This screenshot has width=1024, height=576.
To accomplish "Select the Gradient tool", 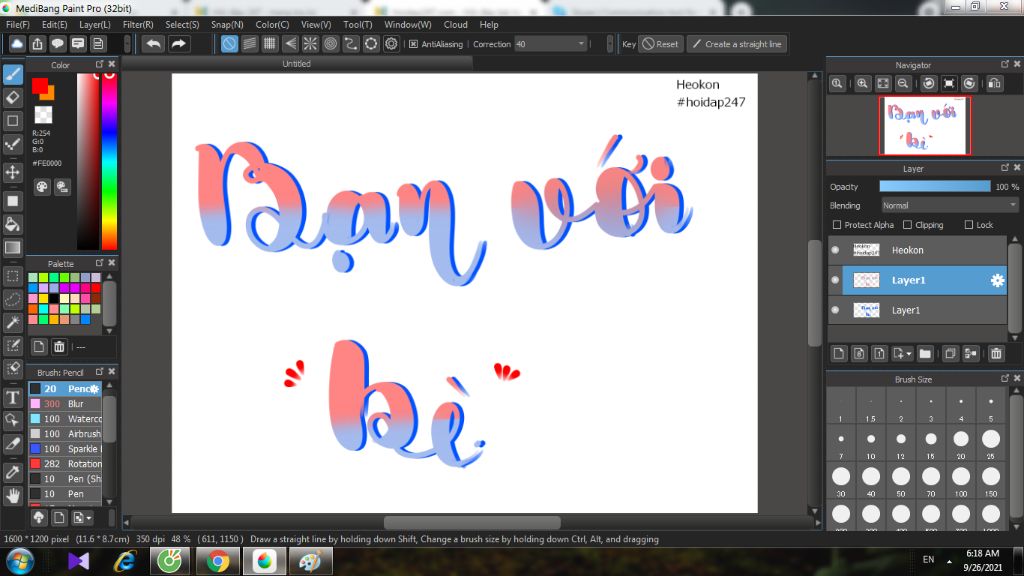I will (13, 248).
